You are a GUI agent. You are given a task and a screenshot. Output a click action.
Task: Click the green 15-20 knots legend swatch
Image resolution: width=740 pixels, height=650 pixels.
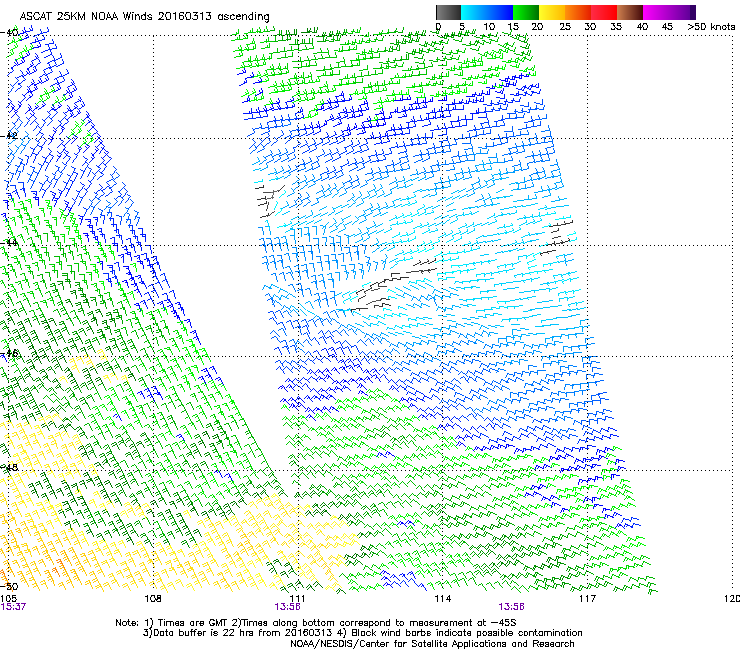[526, 12]
